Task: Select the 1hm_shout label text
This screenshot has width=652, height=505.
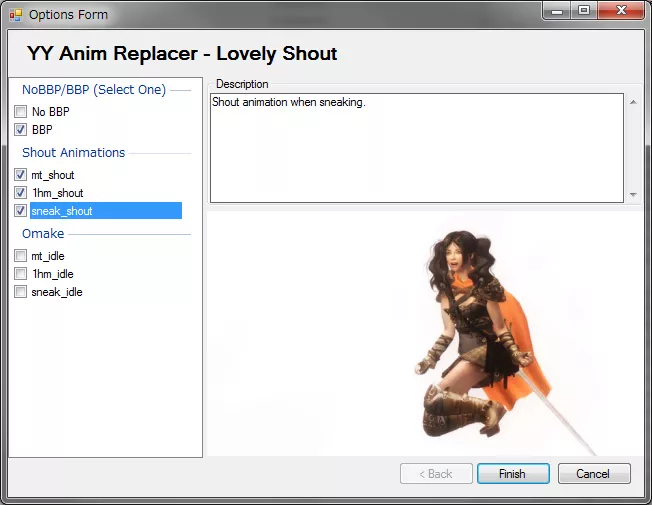Action: (57, 193)
